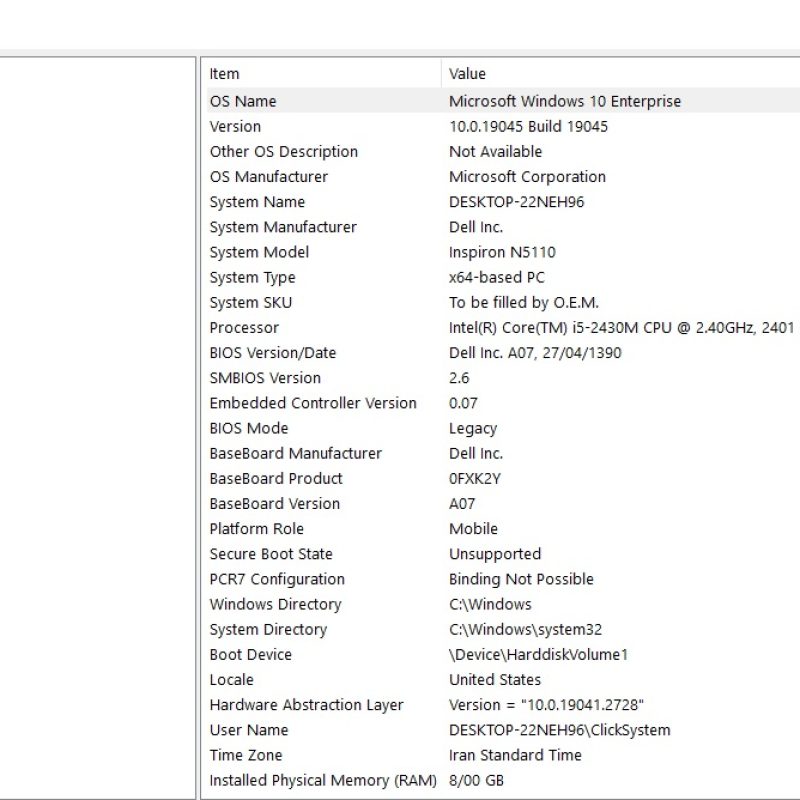The height and width of the screenshot is (800, 800).
Task: Select the OS Manufacturer row
Action: 268,177
